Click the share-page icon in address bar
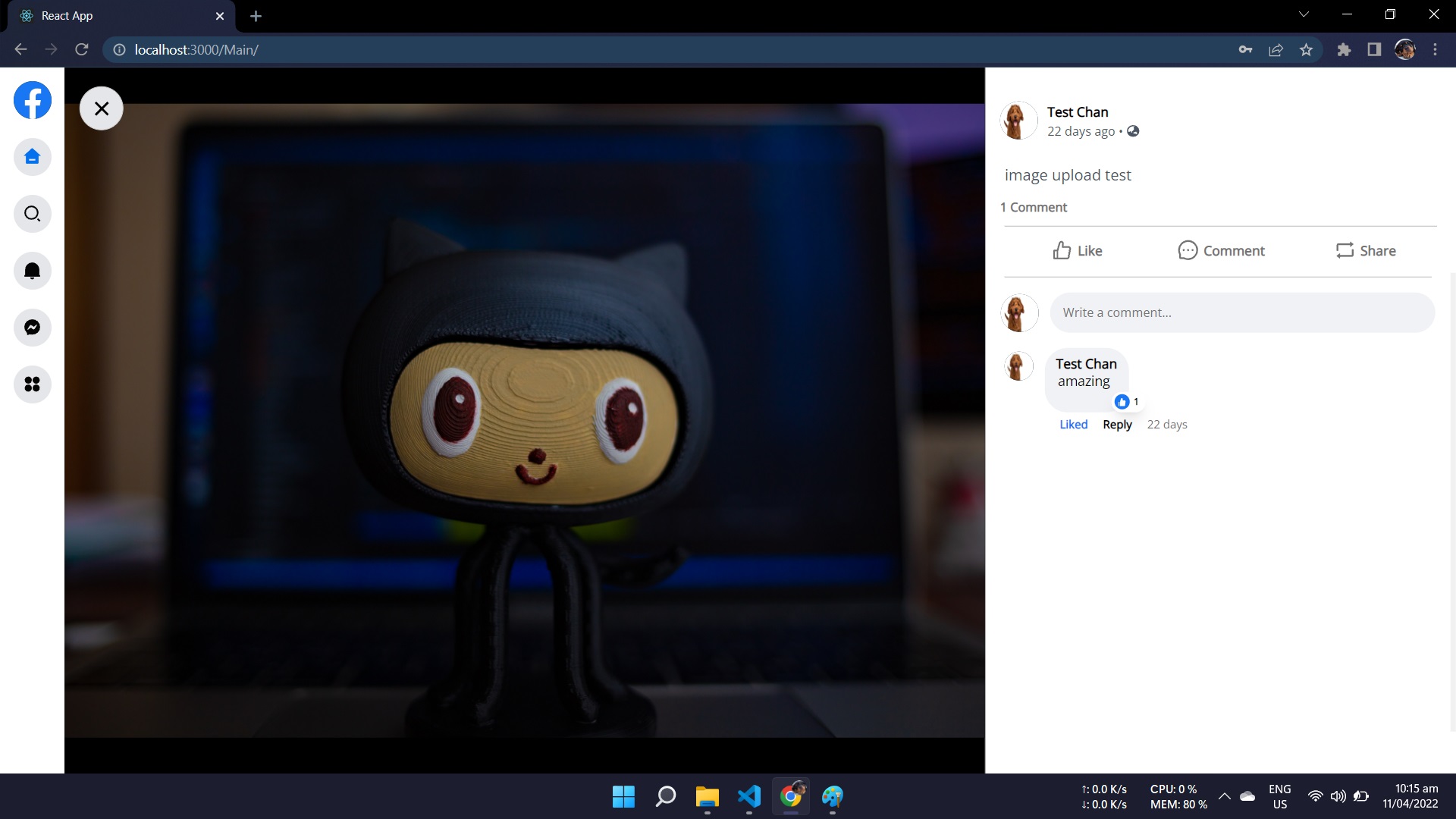Viewport: 1456px width, 819px height. [x=1276, y=49]
